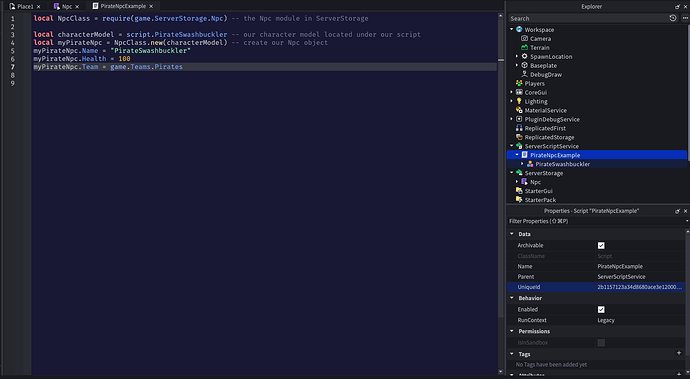This screenshot has height=379, width=690.
Task: Click the Lighting bulb icon
Action: 519,101
